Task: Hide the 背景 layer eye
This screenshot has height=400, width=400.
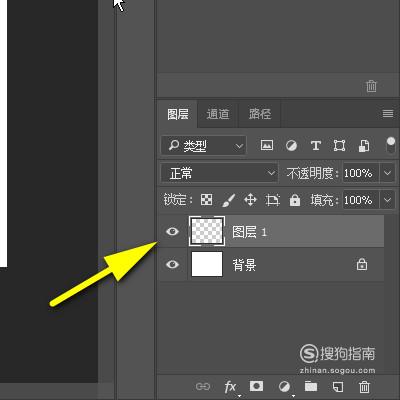Action: click(x=172, y=264)
